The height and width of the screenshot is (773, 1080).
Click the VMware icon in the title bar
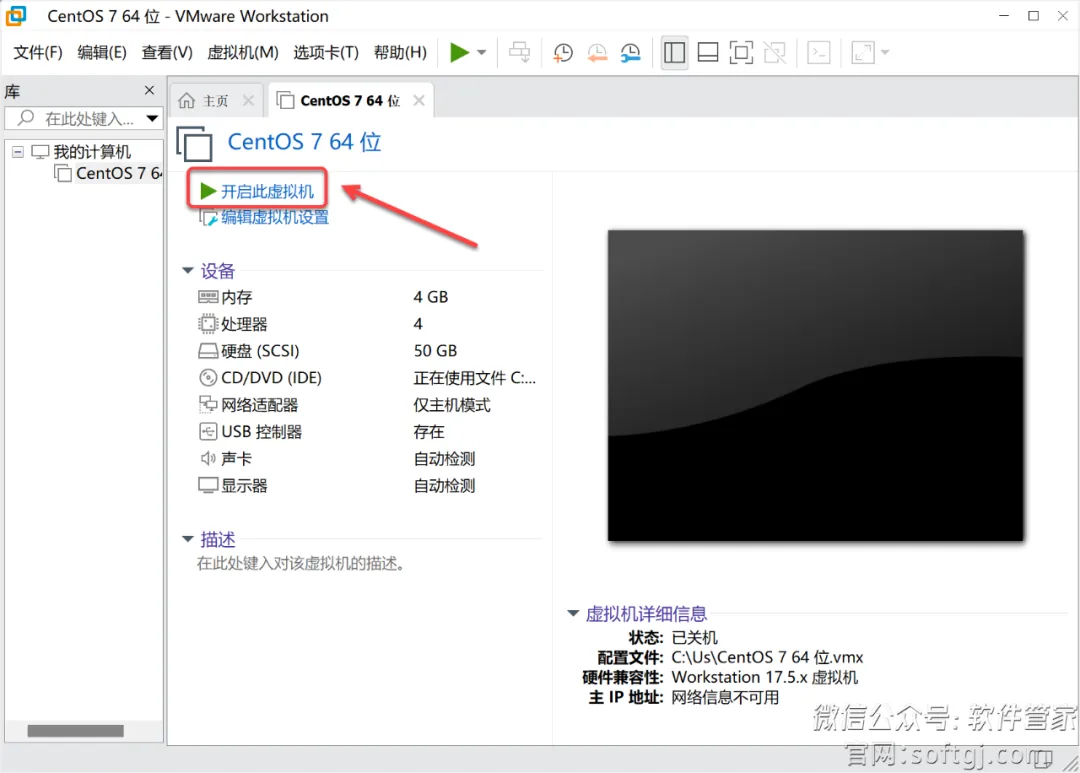coord(16,16)
